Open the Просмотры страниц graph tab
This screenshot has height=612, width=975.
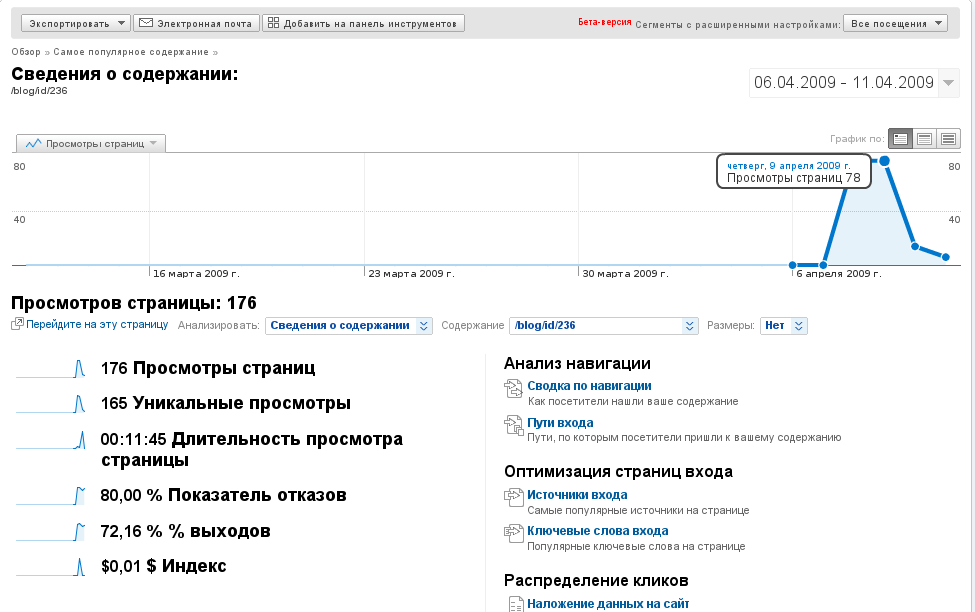point(92,144)
